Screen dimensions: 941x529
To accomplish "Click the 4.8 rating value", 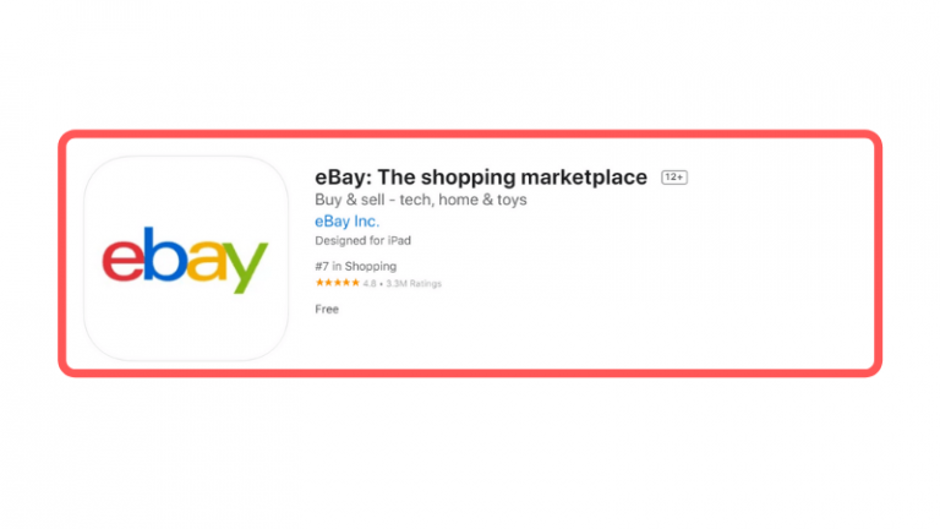I will [x=369, y=283].
